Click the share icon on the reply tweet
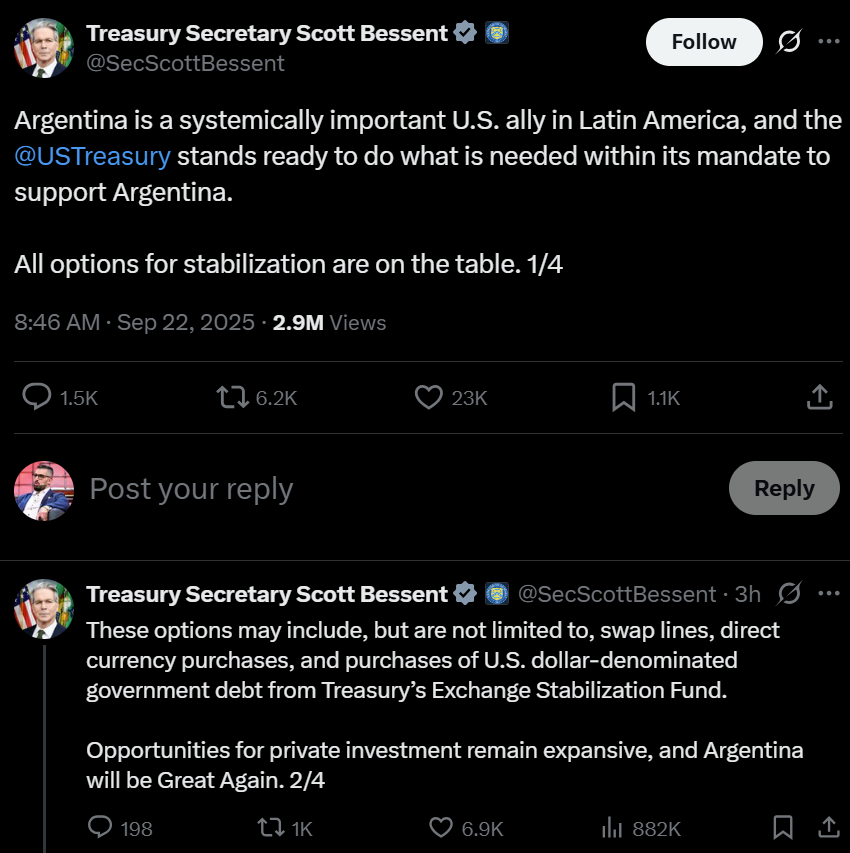The height and width of the screenshot is (853, 850). tap(828, 828)
